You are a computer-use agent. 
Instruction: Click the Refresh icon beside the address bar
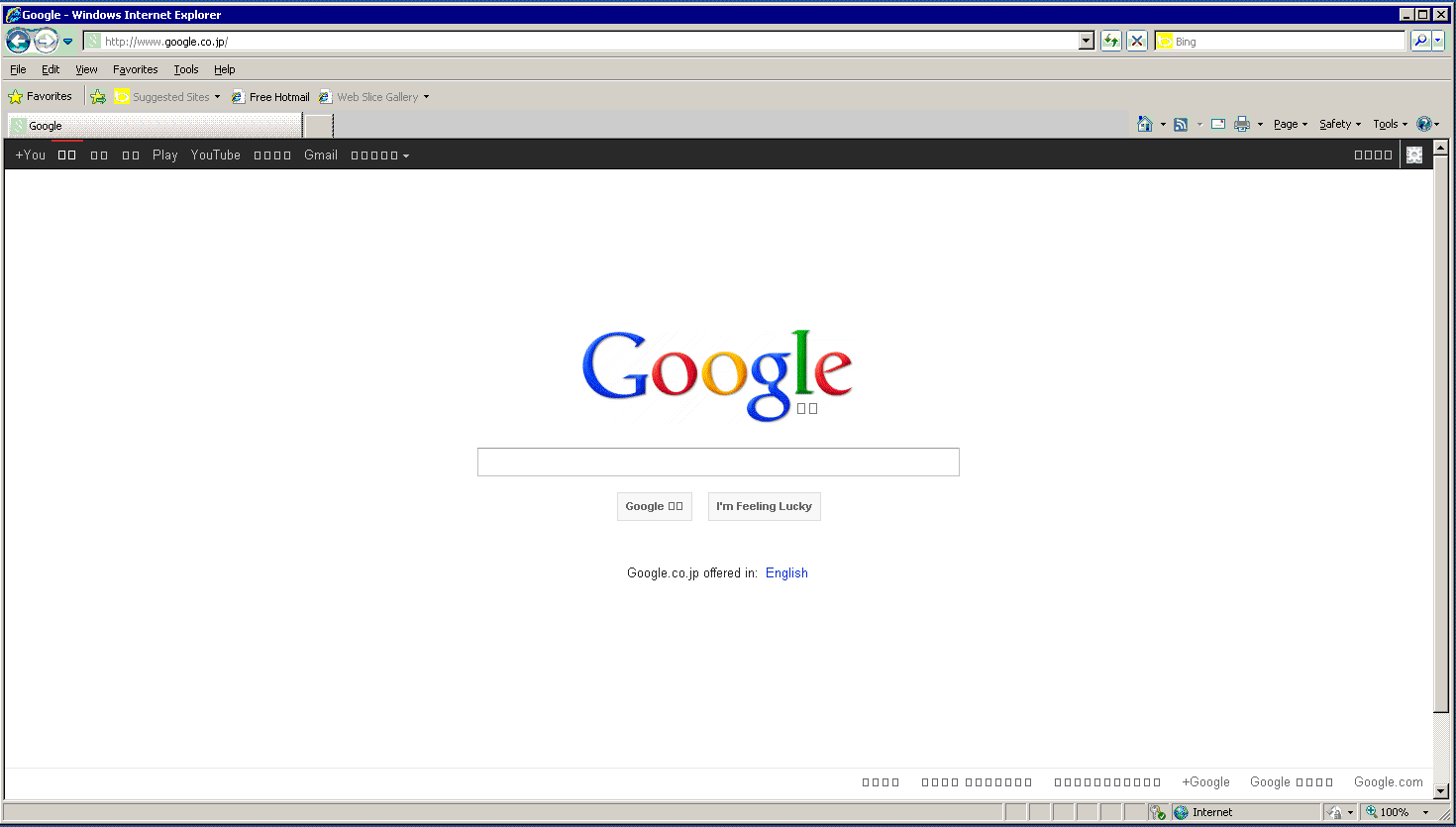(x=1110, y=41)
